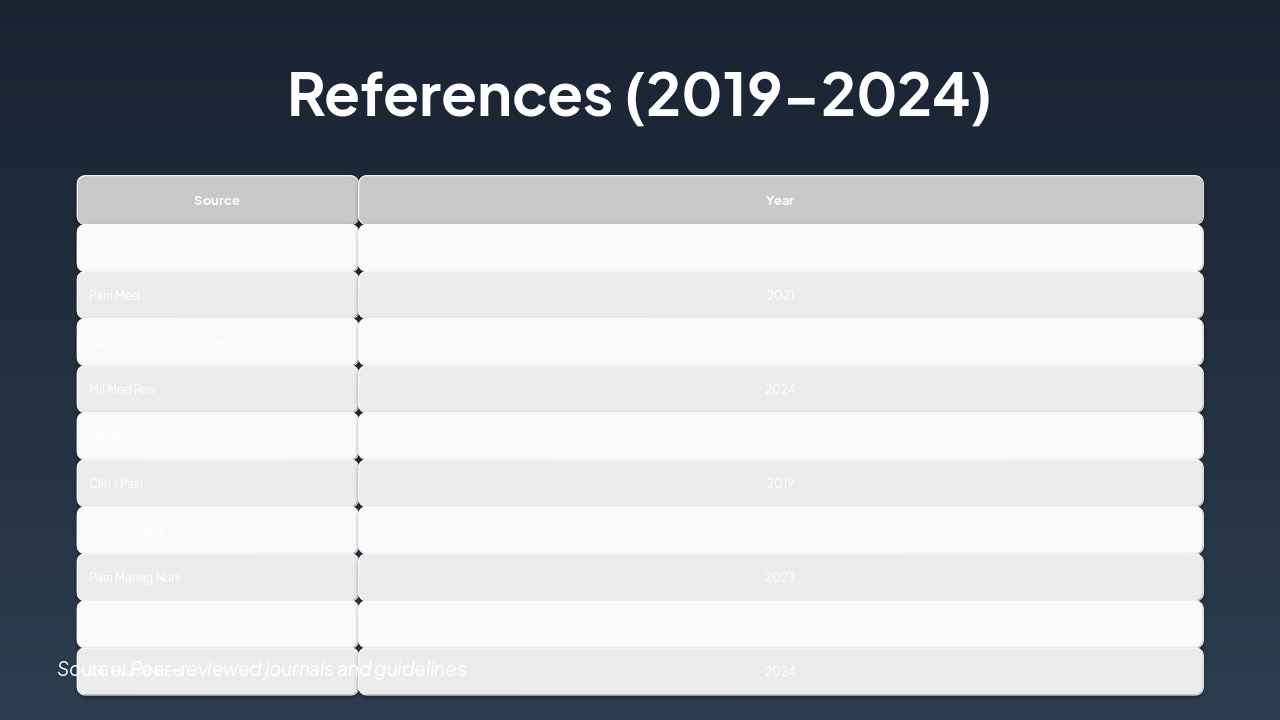Select the Clin J Pain cell
1280x720 pixels.
pyautogui.click(x=217, y=483)
